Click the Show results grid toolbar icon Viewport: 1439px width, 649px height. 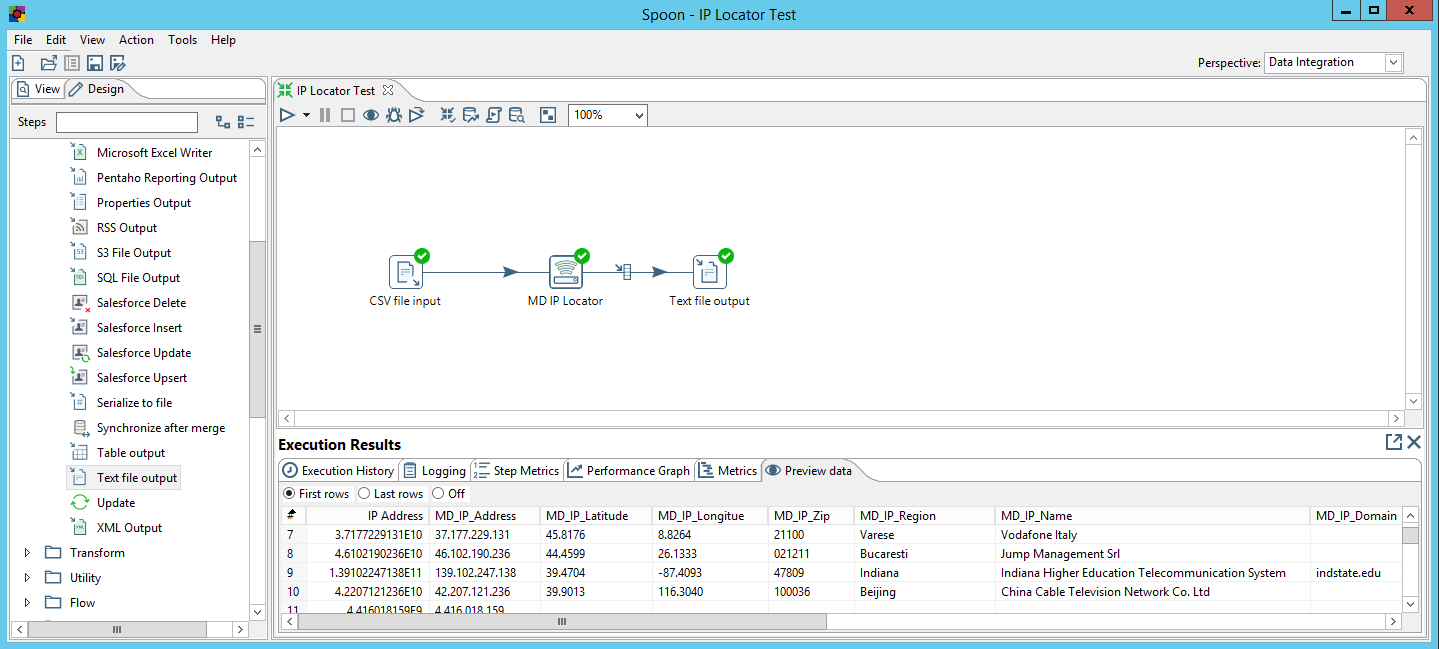(x=547, y=115)
